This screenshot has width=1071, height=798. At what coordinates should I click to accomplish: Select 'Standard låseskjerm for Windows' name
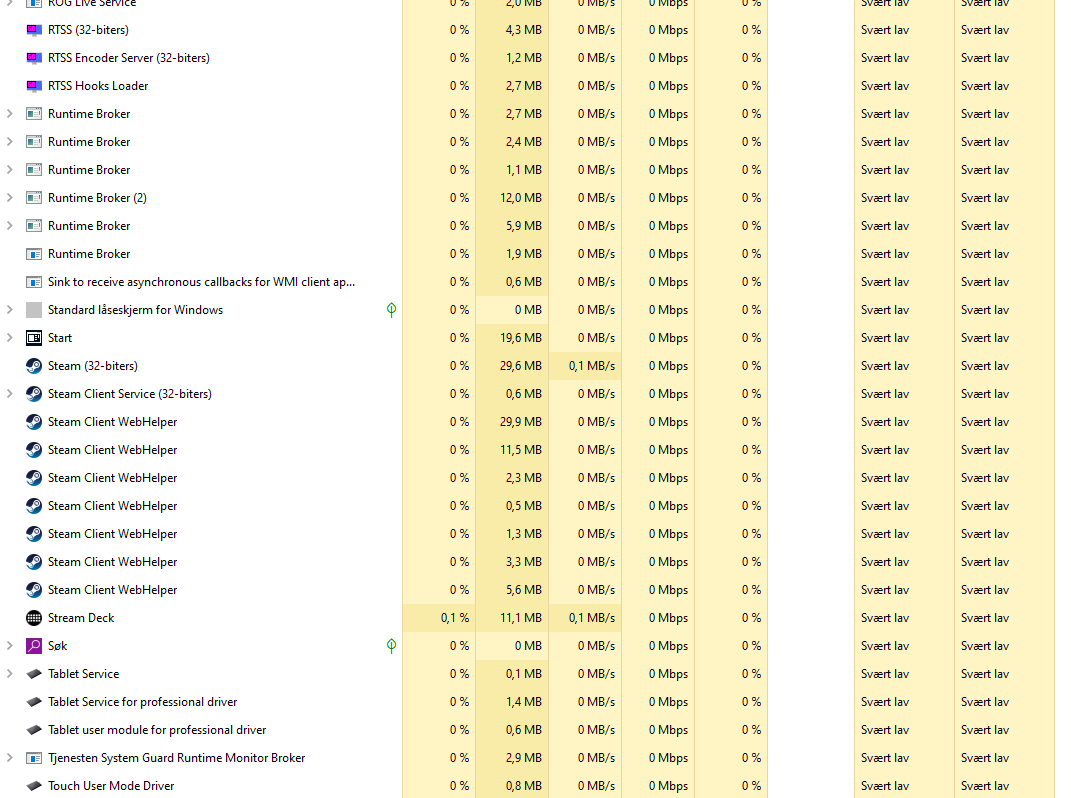(x=135, y=310)
